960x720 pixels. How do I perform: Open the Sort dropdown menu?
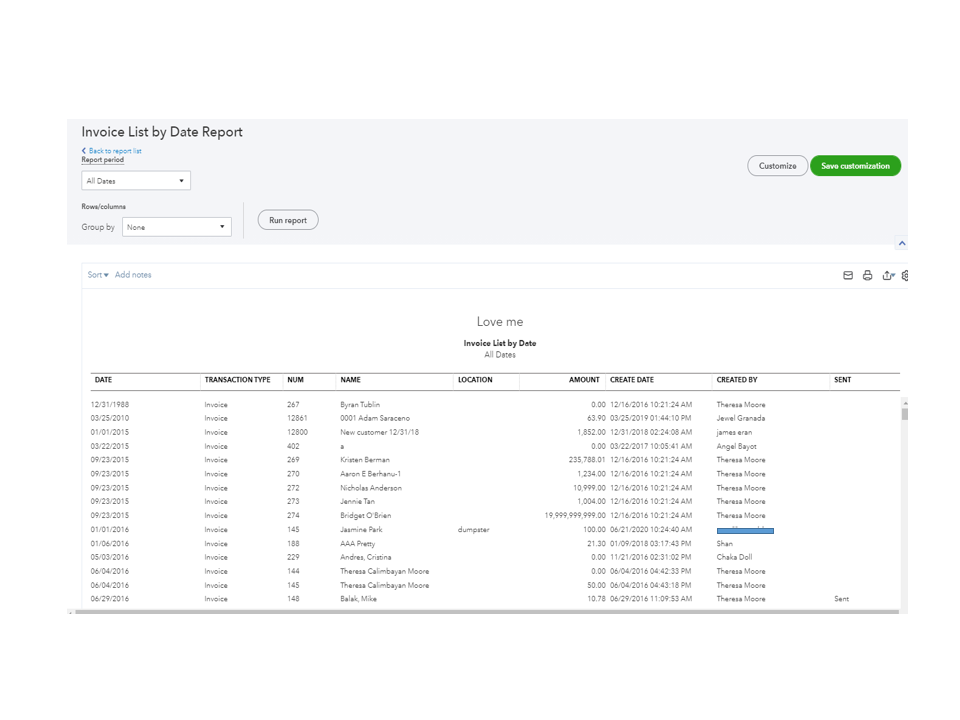point(98,275)
